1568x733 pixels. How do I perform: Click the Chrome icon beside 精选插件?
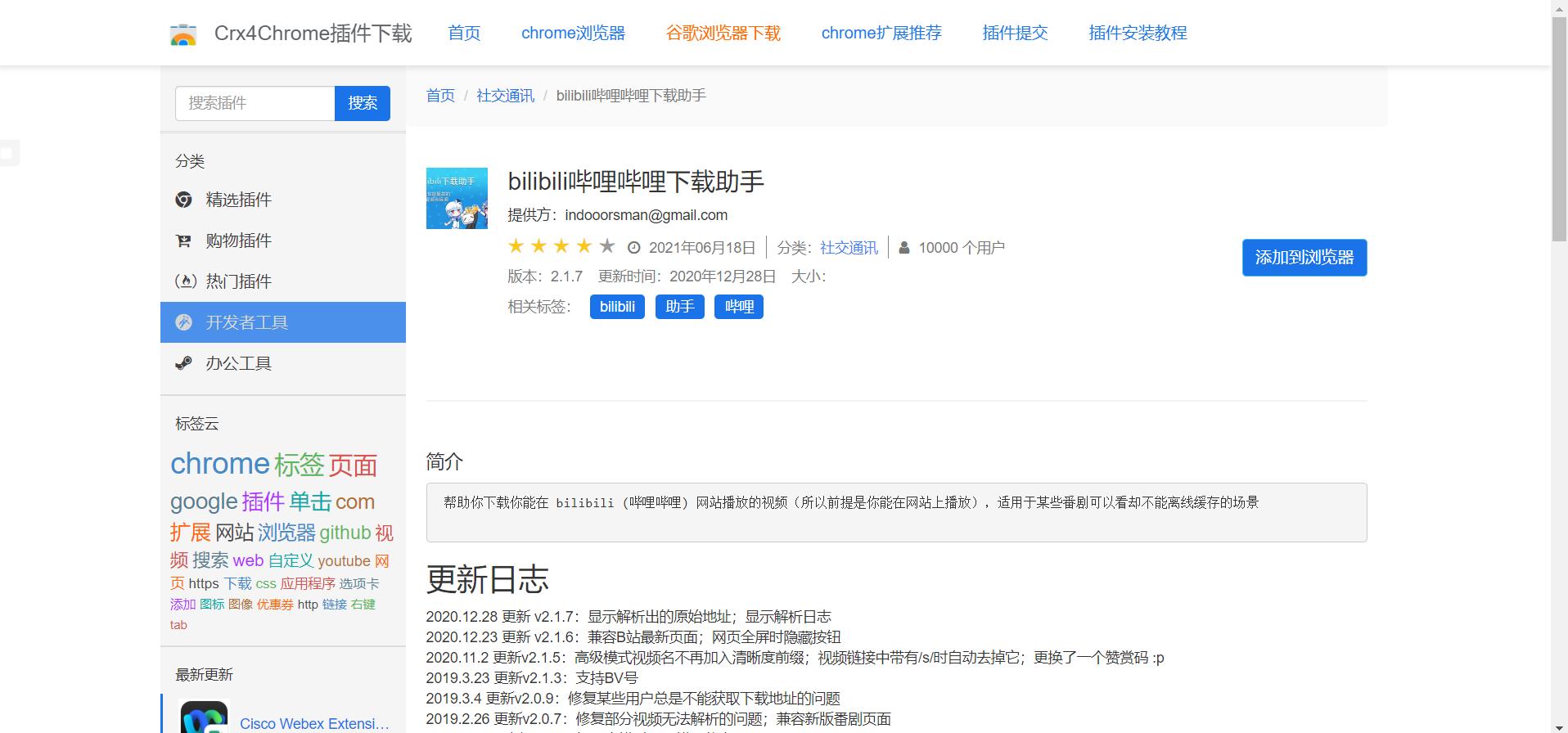click(x=184, y=200)
